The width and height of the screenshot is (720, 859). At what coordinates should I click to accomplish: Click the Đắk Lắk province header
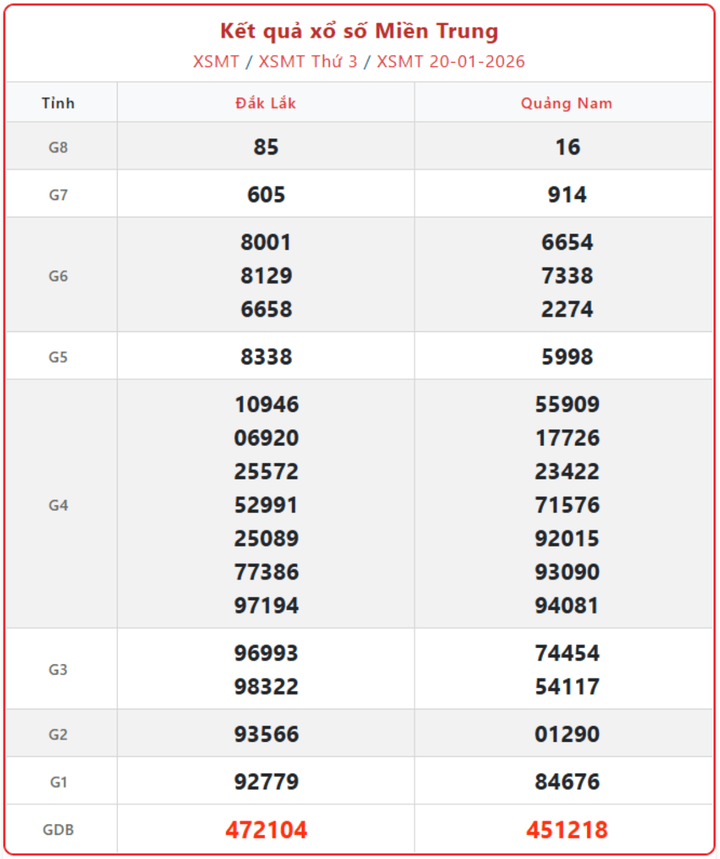tap(266, 103)
